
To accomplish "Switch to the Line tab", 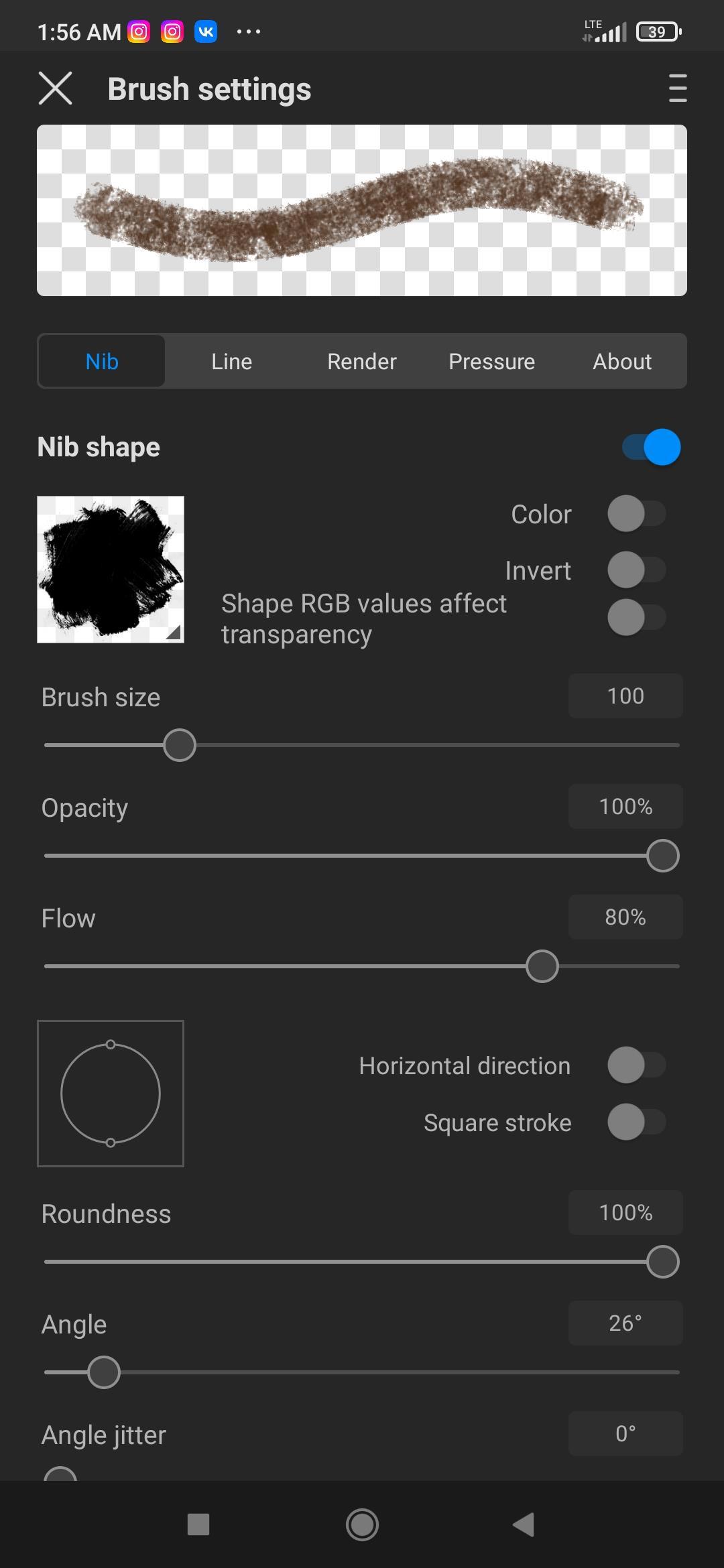I will [231, 361].
